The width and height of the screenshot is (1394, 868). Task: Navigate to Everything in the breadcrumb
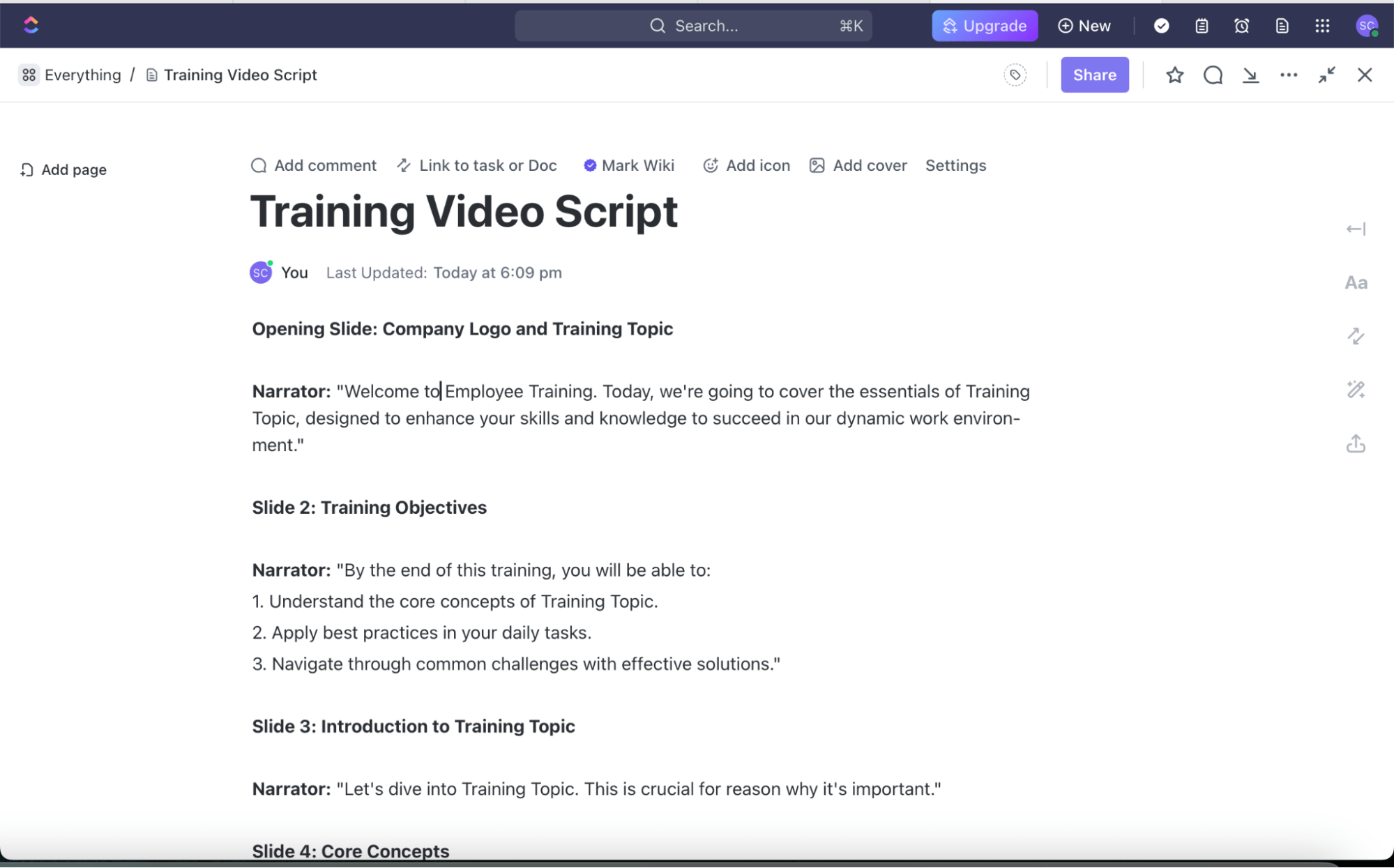click(x=82, y=75)
